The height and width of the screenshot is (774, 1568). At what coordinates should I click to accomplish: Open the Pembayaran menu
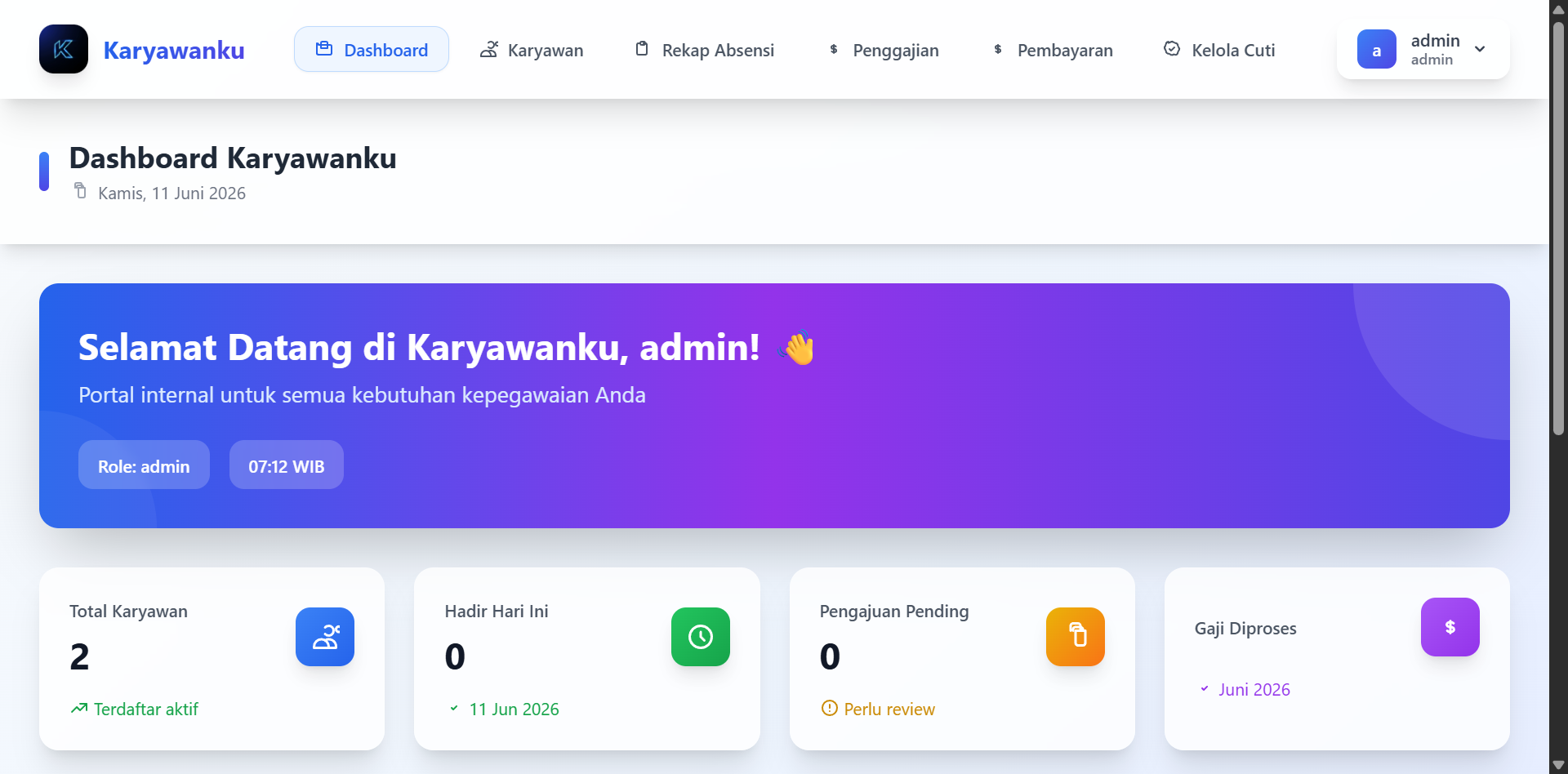click(x=1053, y=50)
